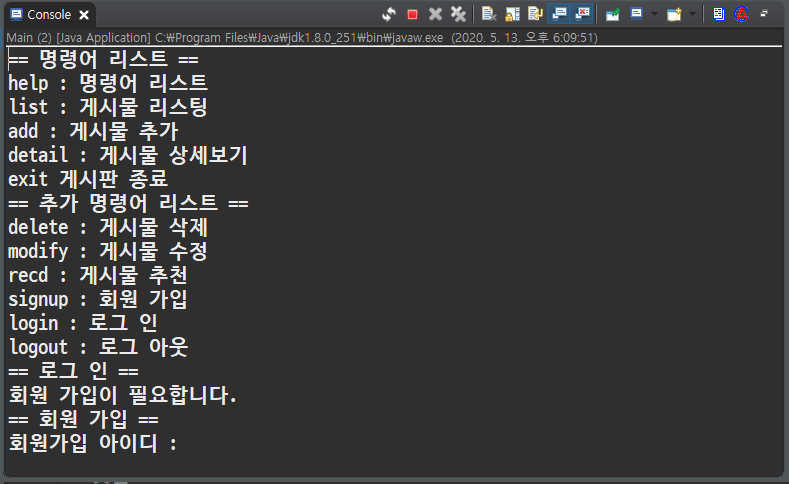The width and height of the screenshot is (789, 484).
Task: Click the 'delete : 게시물 삭제' line
Action: (x=108, y=227)
